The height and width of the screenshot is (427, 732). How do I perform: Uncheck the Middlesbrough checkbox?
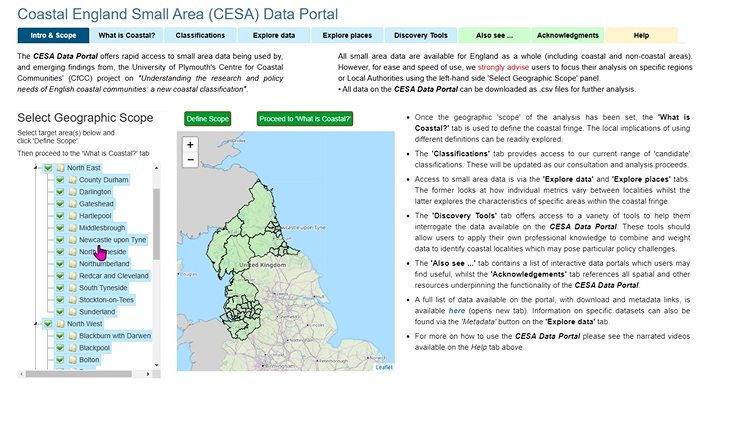(60, 228)
